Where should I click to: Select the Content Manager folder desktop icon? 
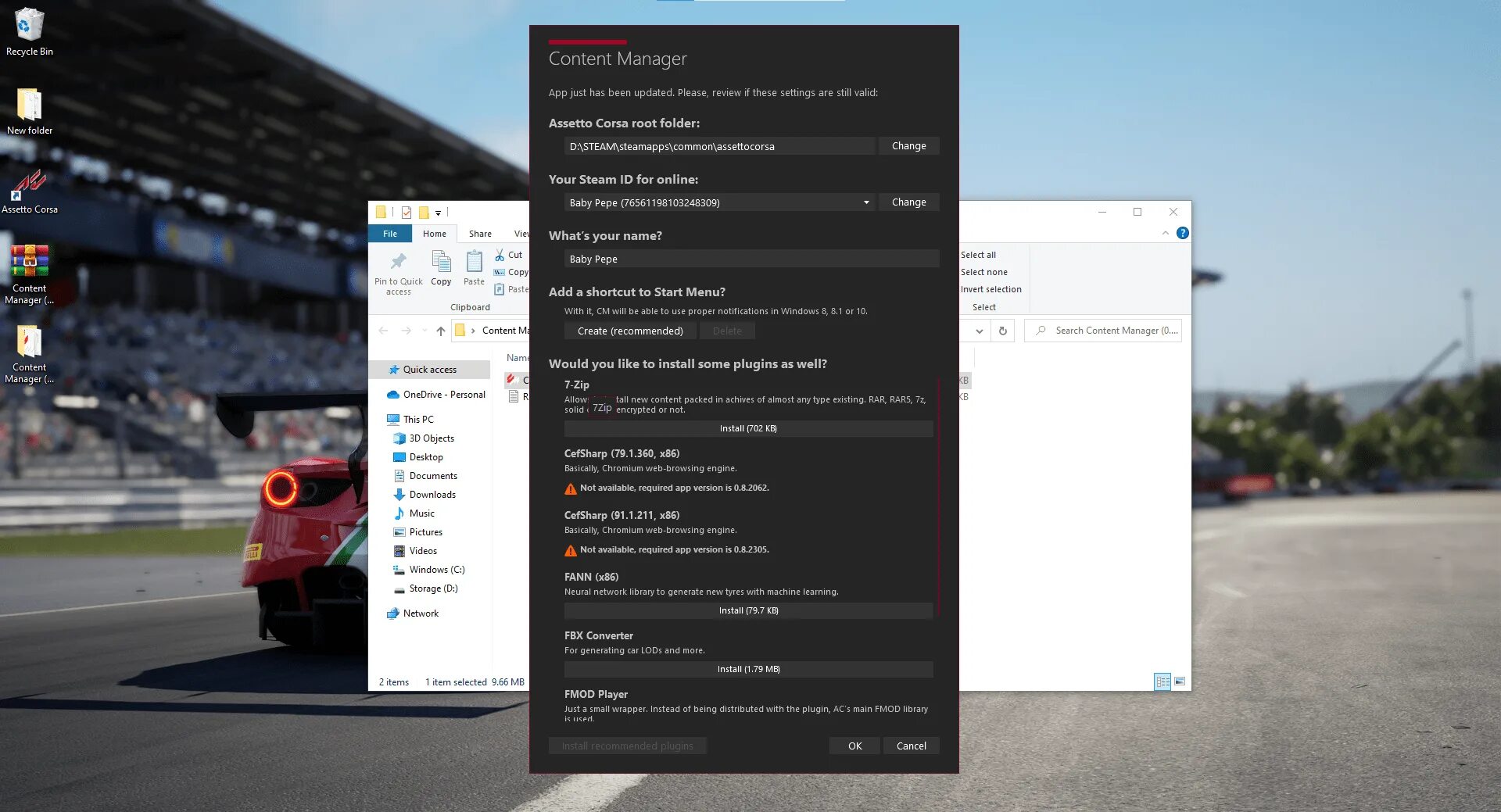click(x=29, y=354)
